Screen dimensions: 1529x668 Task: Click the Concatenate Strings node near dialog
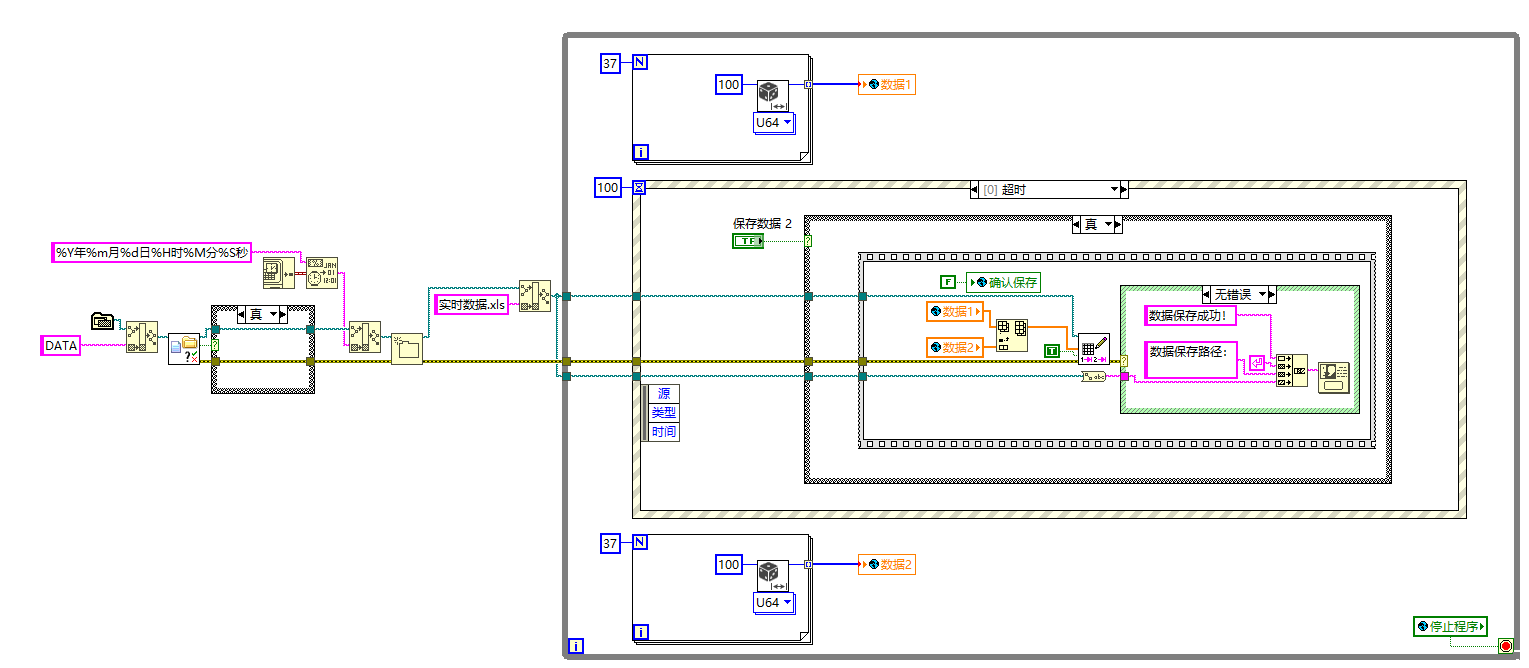tap(1292, 372)
